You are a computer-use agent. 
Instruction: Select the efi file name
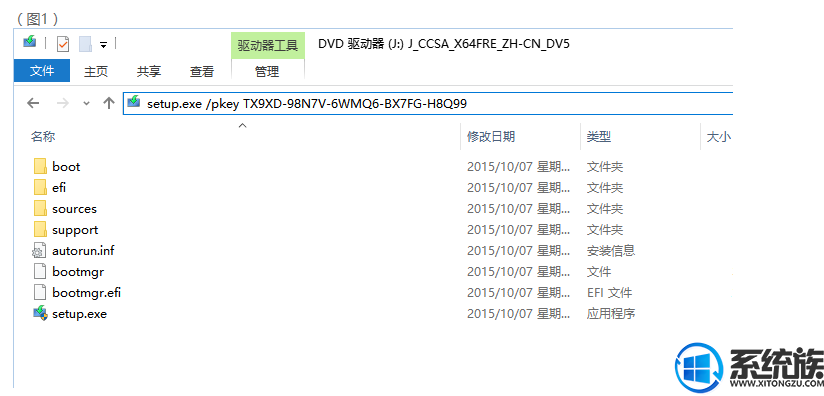[x=59, y=188]
